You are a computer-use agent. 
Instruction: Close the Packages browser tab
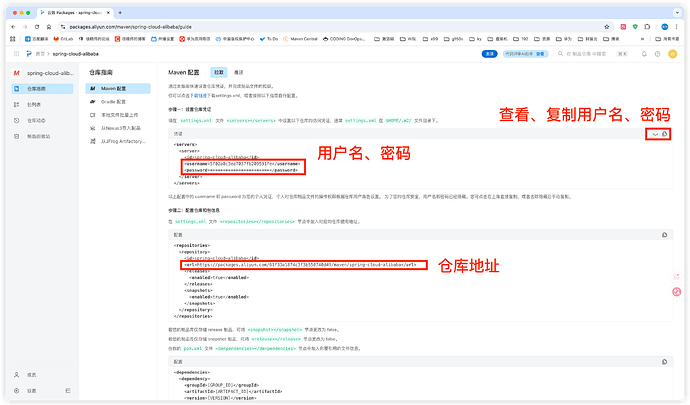[108, 13]
